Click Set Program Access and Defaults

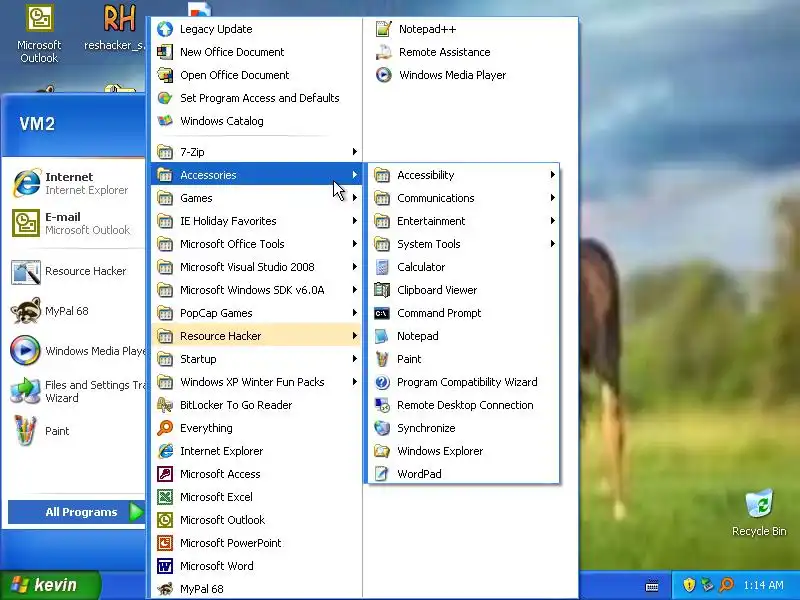[257, 98]
